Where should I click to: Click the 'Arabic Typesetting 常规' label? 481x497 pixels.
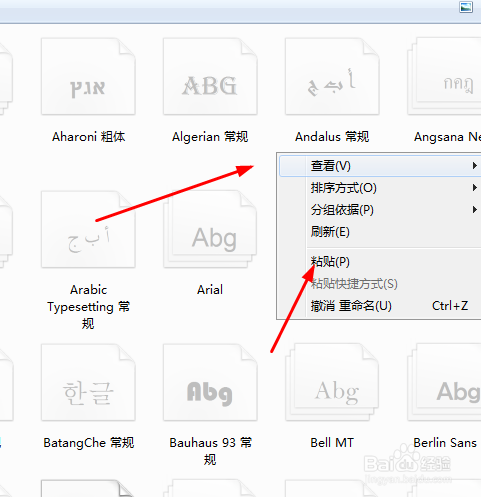(x=88, y=307)
